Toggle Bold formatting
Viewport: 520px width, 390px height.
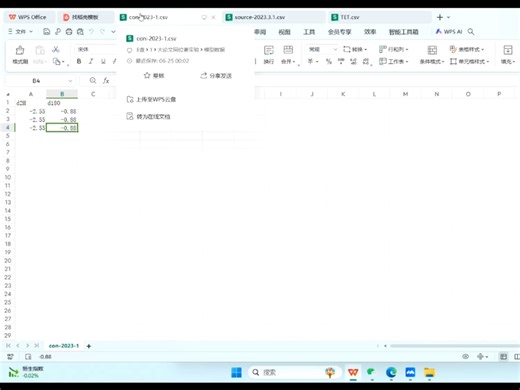tap(79, 61)
